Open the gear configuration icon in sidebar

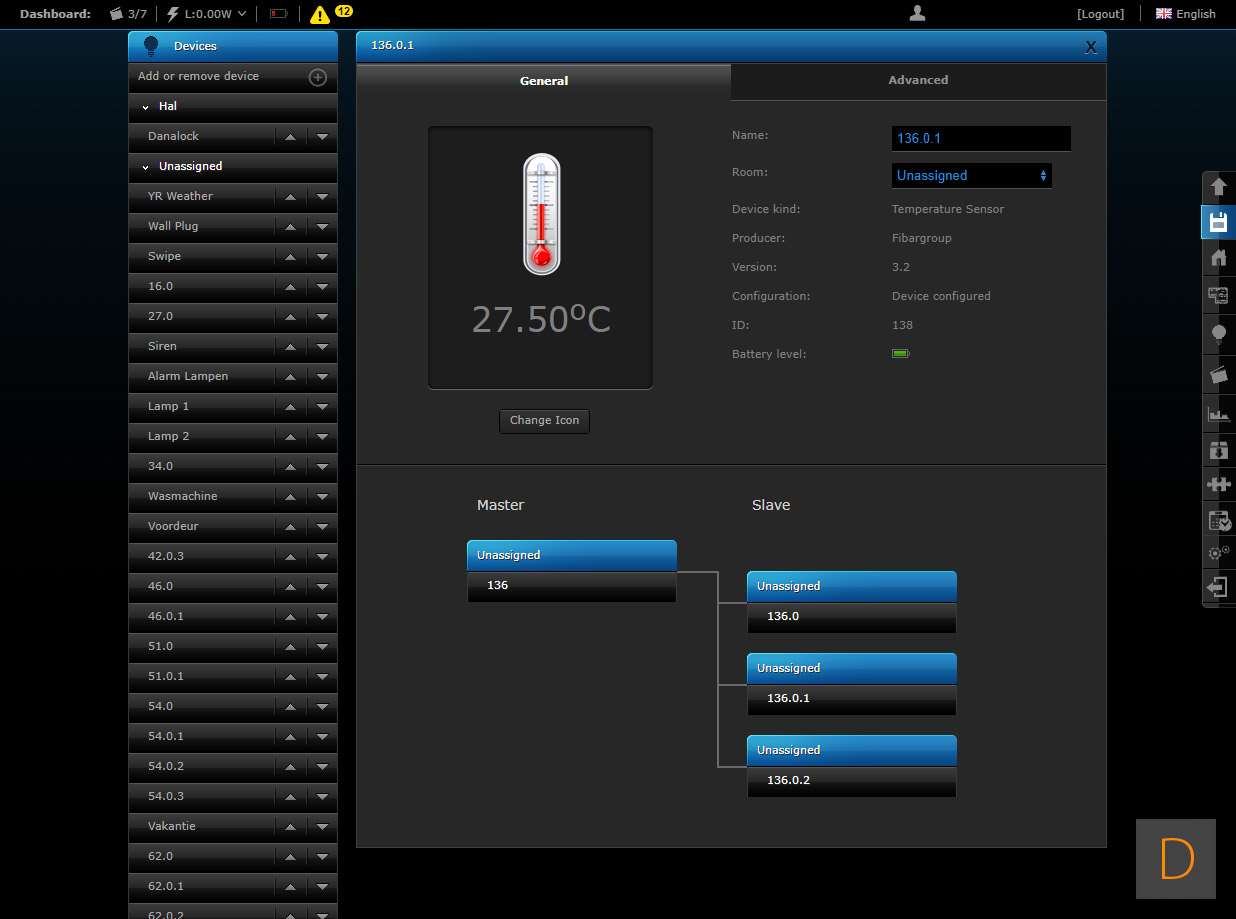coord(1218,552)
